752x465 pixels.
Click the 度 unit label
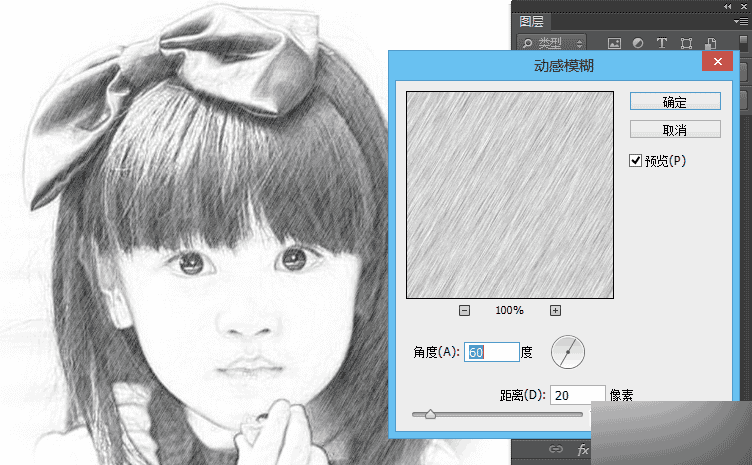pyautogui.click(x=527, y=352)
